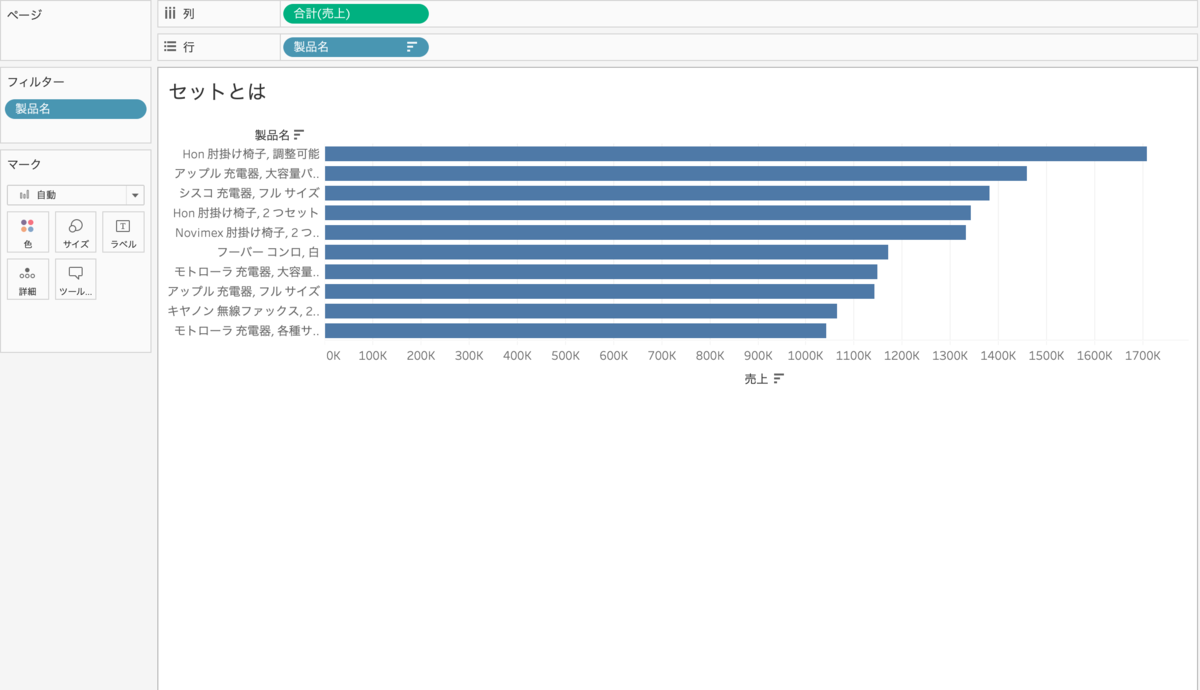Screen dimensions: 1200x690
Task: Select the bar for Hon 肘掛け椅子, 2 つセット
Action: 648,213
